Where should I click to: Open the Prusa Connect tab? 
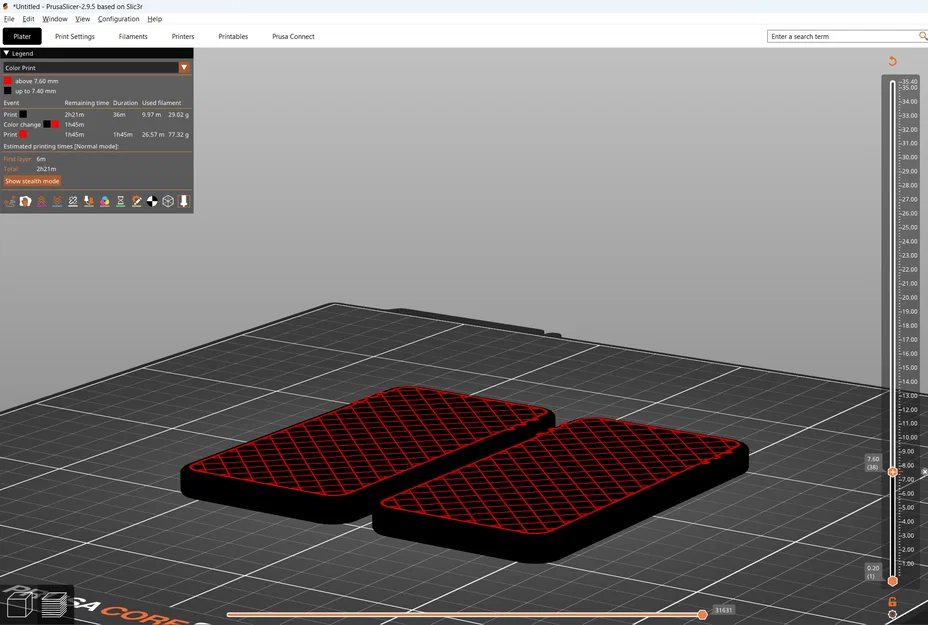(x=293, y=36)
